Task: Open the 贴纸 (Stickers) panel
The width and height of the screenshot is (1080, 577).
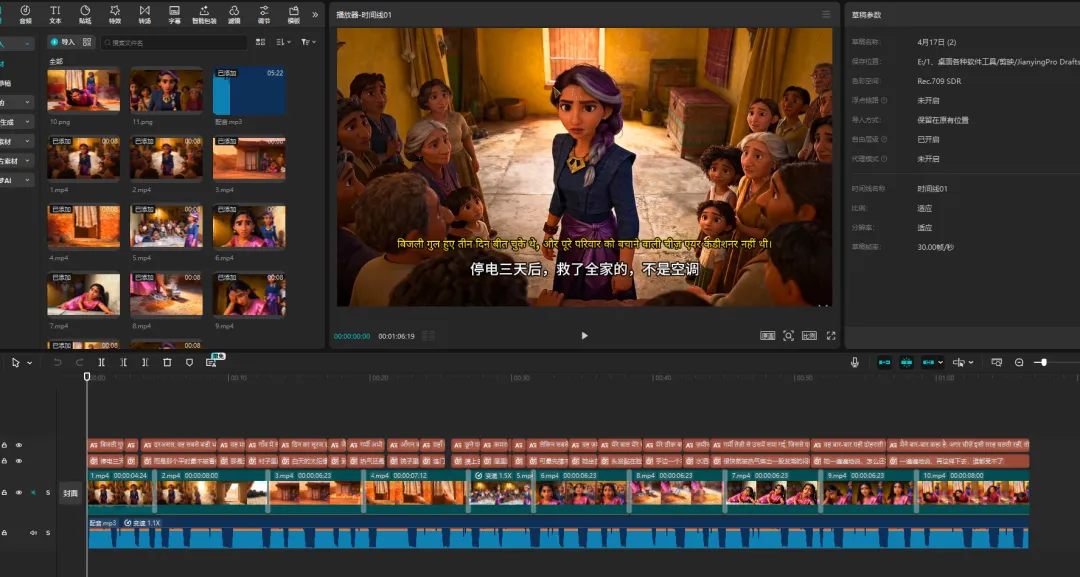Action: (x=85, y=13)
